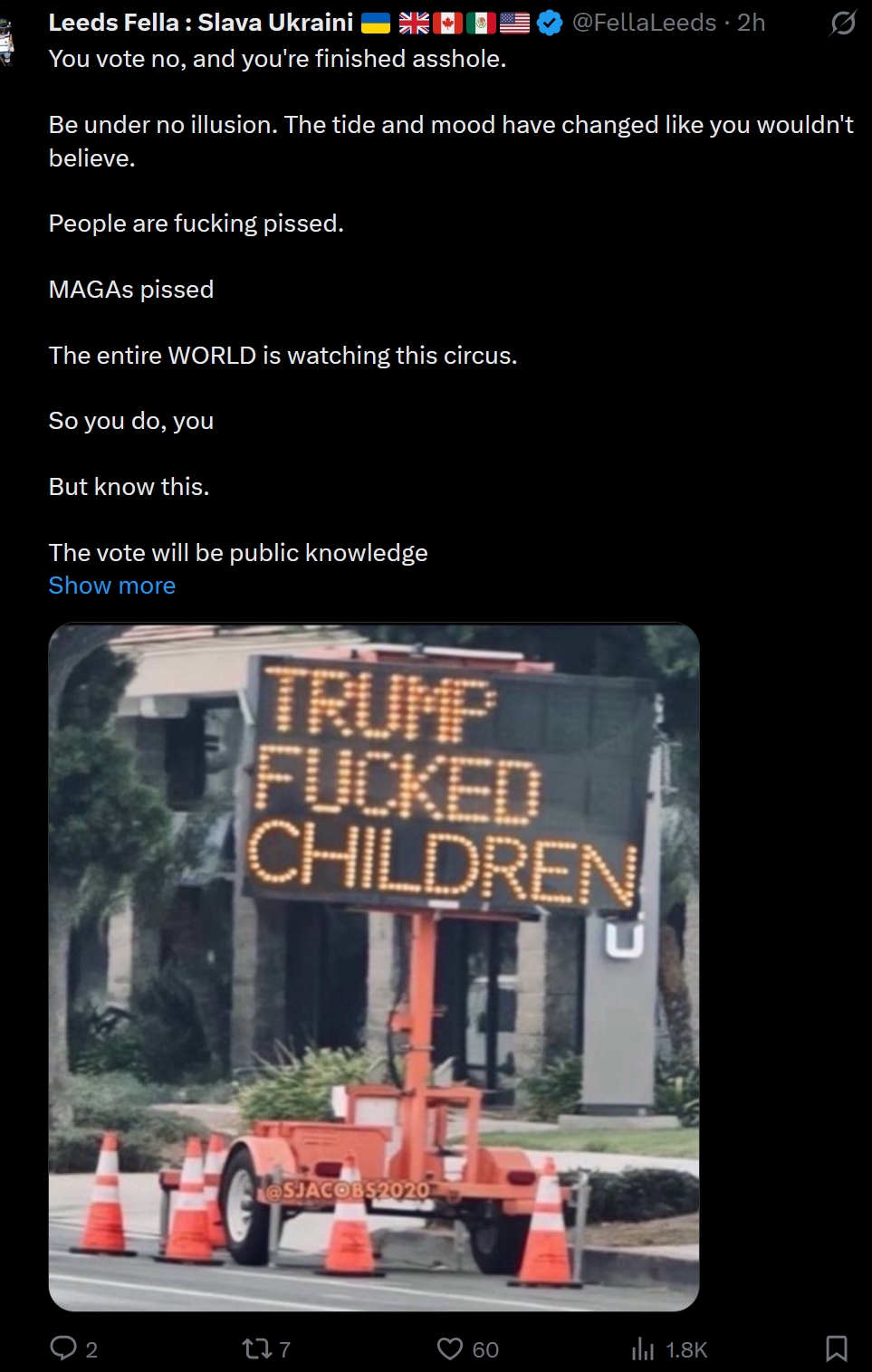Like the post with the heart icon
Screen dimensions: 872x1372
pyautogui.click(x=450, y=1349)
